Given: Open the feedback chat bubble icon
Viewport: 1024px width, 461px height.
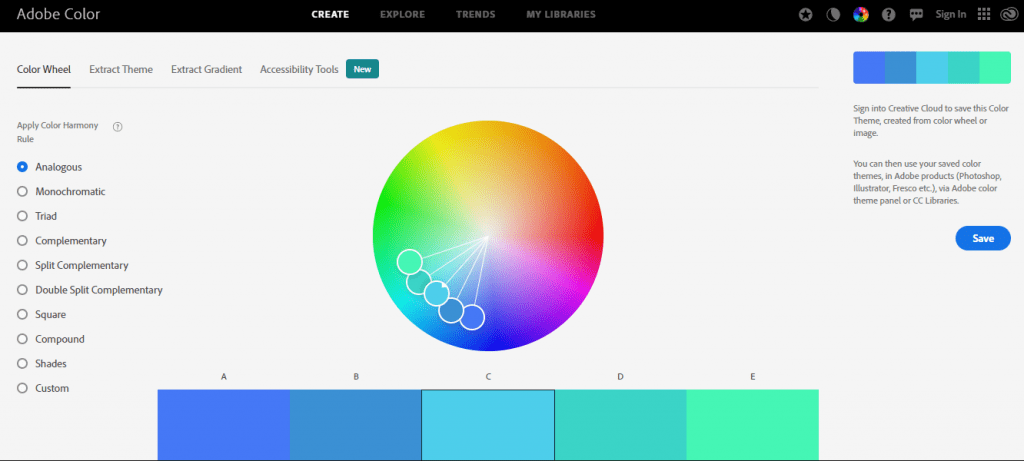Looking at the screenshot, I should click(x=916, y=14).
